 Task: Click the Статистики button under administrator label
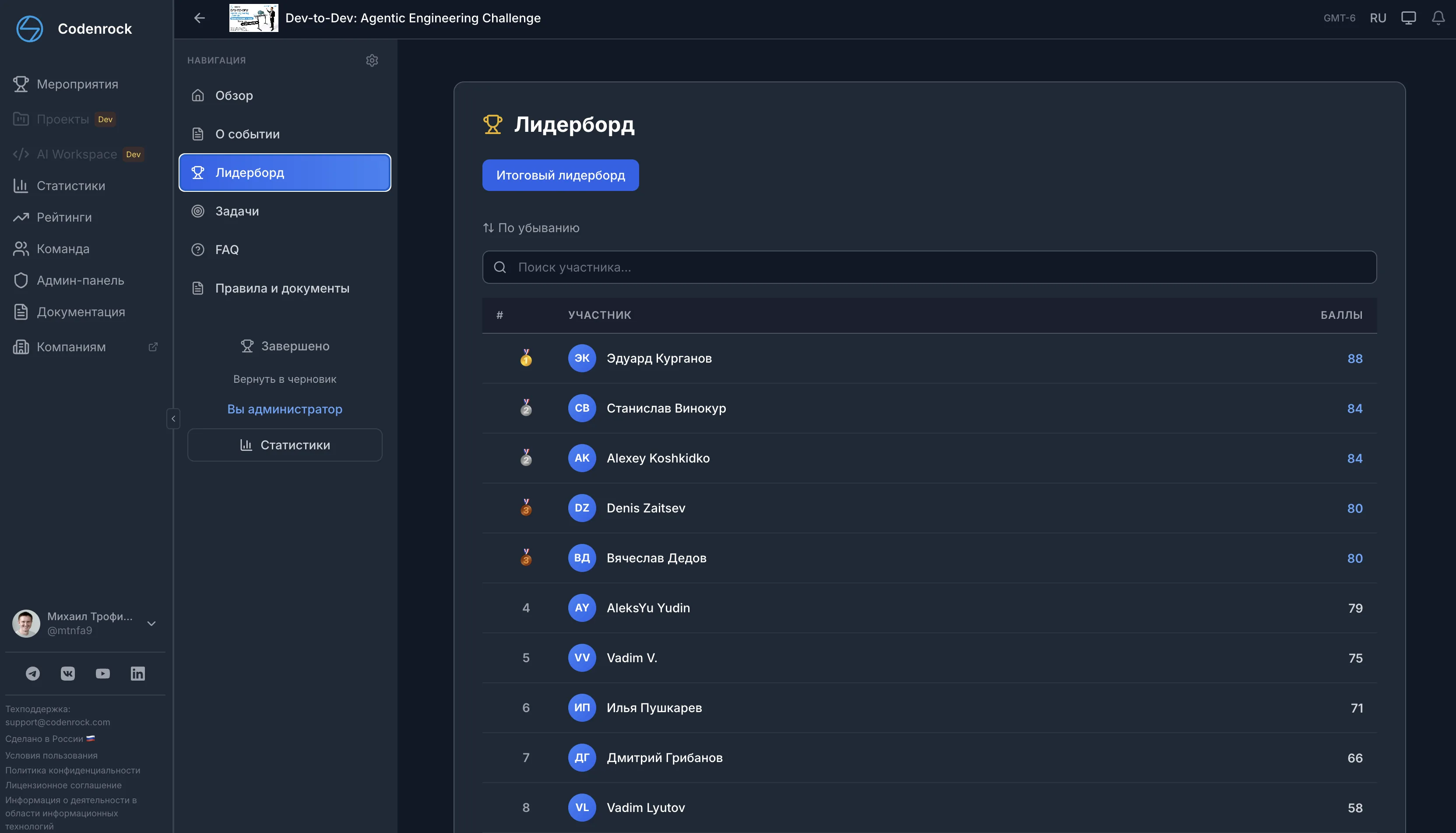(x=284, y=445)
